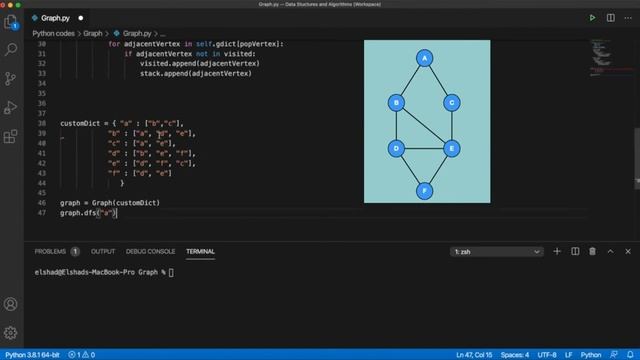The image size is (640, 360).
Task: Click the trailing '...' breadcrumb
Action: point(163,33)
